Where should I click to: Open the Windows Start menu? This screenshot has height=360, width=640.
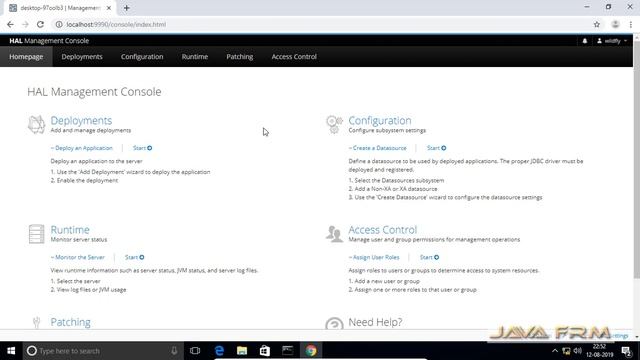click(x=11, y=351)
